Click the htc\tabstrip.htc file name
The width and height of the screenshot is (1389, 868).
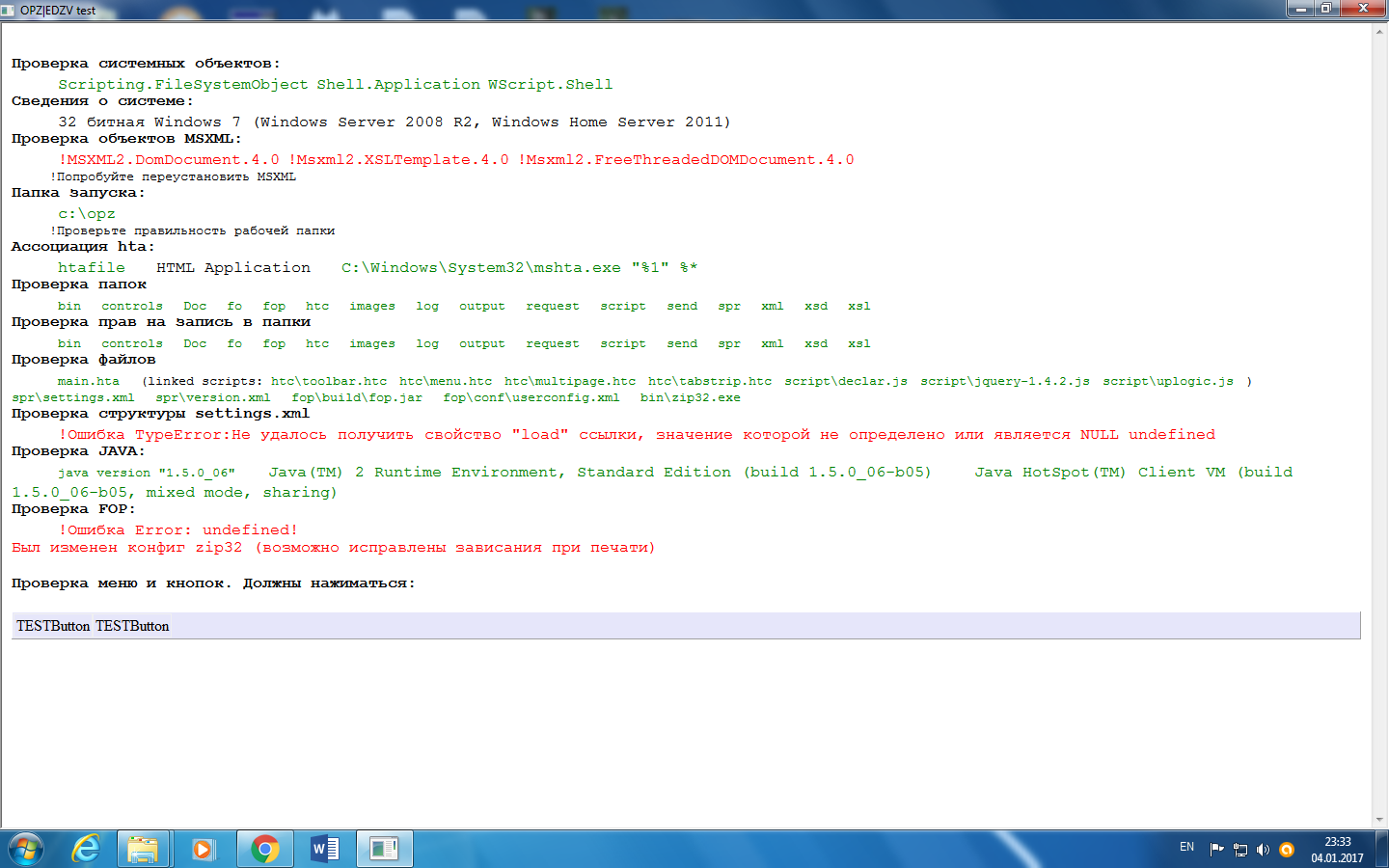point(710,382)
